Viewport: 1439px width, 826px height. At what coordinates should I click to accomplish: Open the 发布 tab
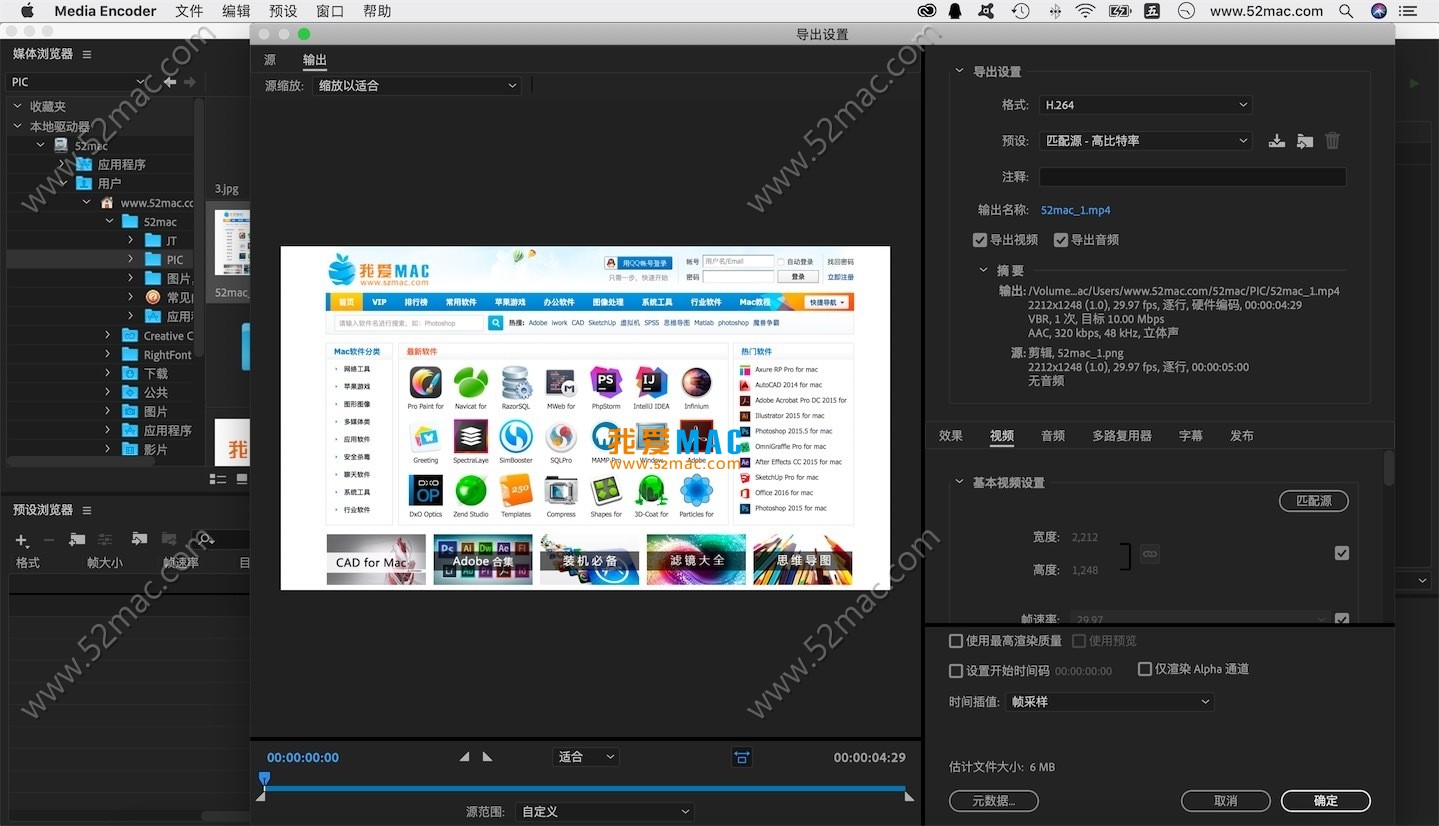coord(1242,436)
